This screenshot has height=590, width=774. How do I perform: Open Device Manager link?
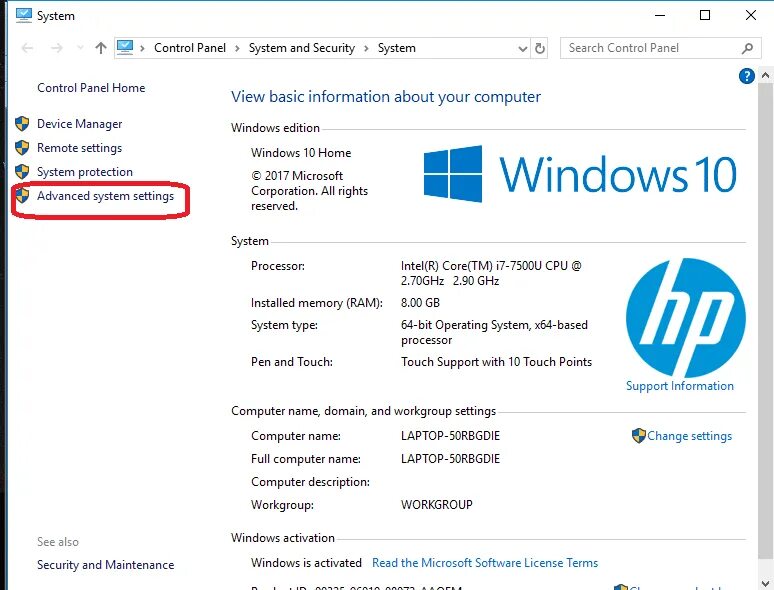tap(79, 124)
